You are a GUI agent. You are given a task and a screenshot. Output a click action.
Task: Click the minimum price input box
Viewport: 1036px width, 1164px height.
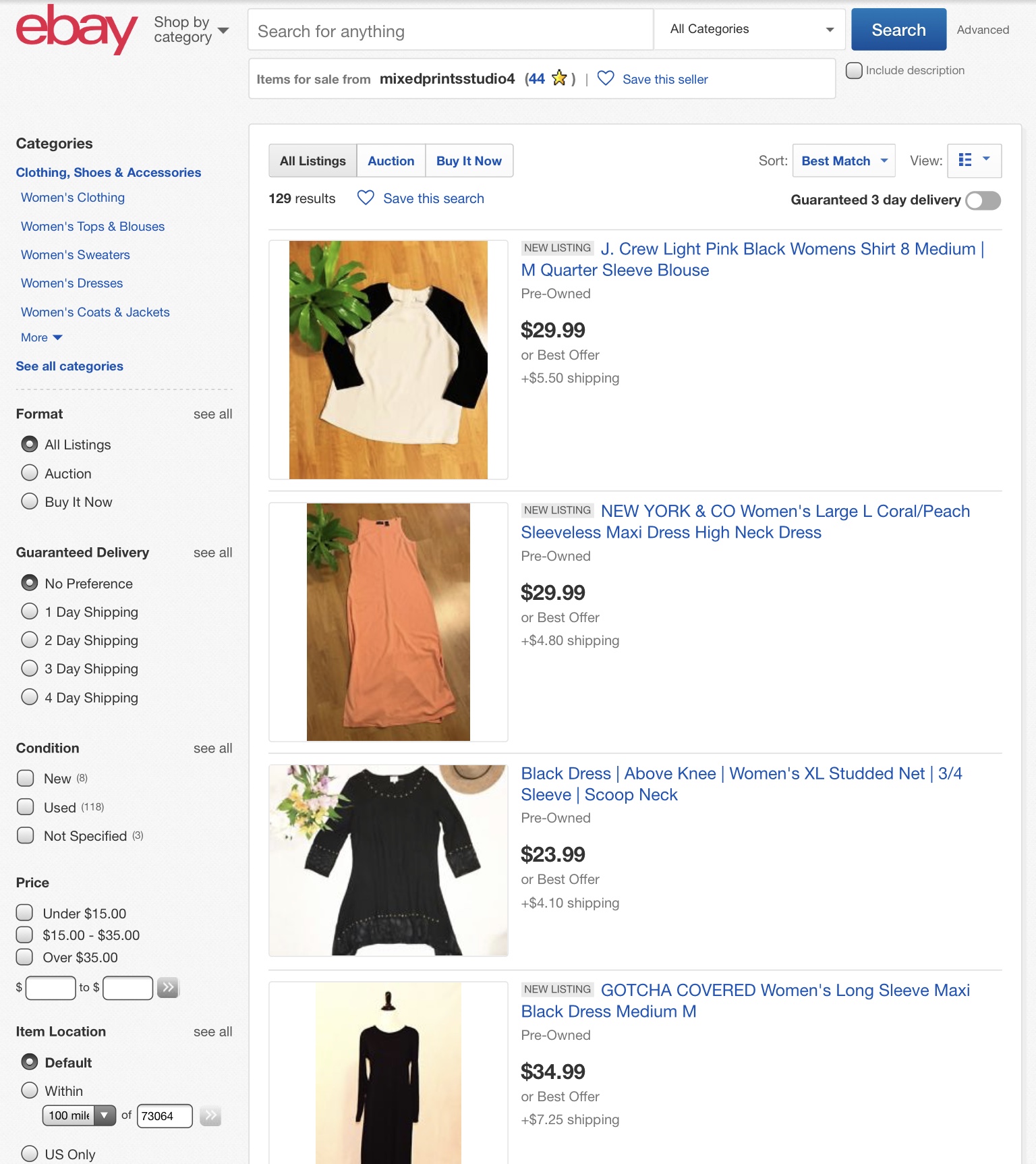tap(51, 987)
